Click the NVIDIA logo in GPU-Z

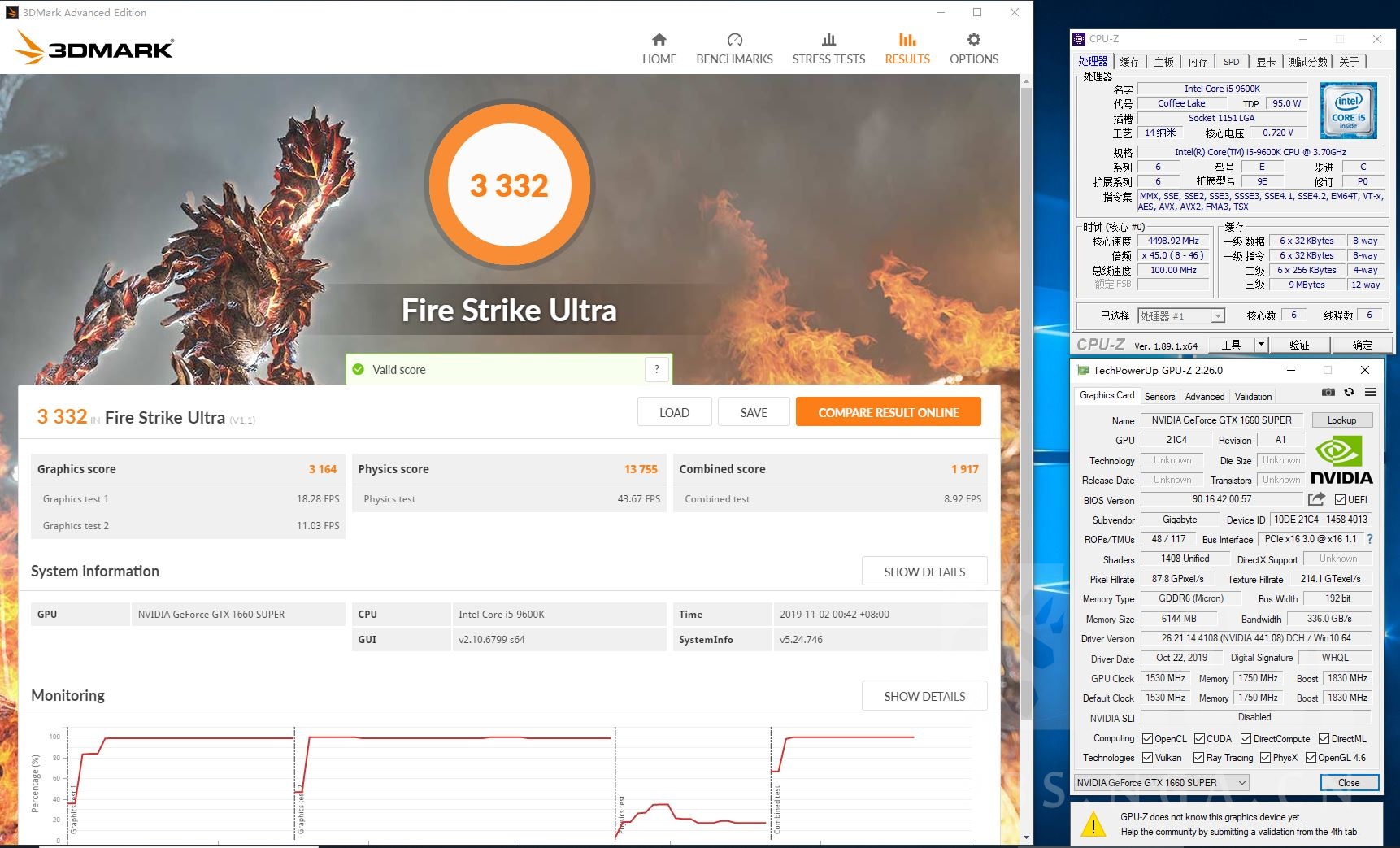point(1341,461)
